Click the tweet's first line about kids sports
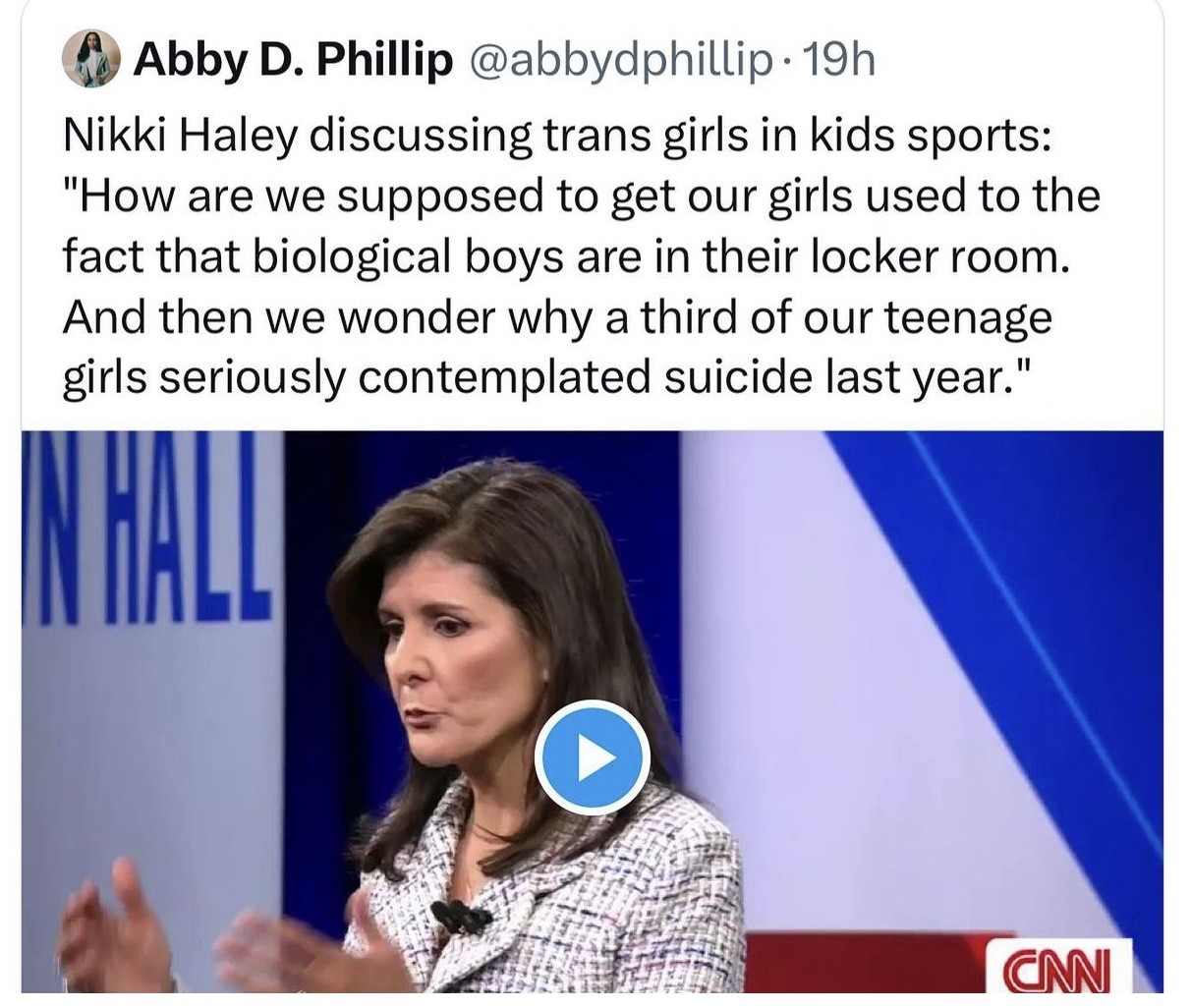Screen dimensions: 1191x1008 (558, 136)
